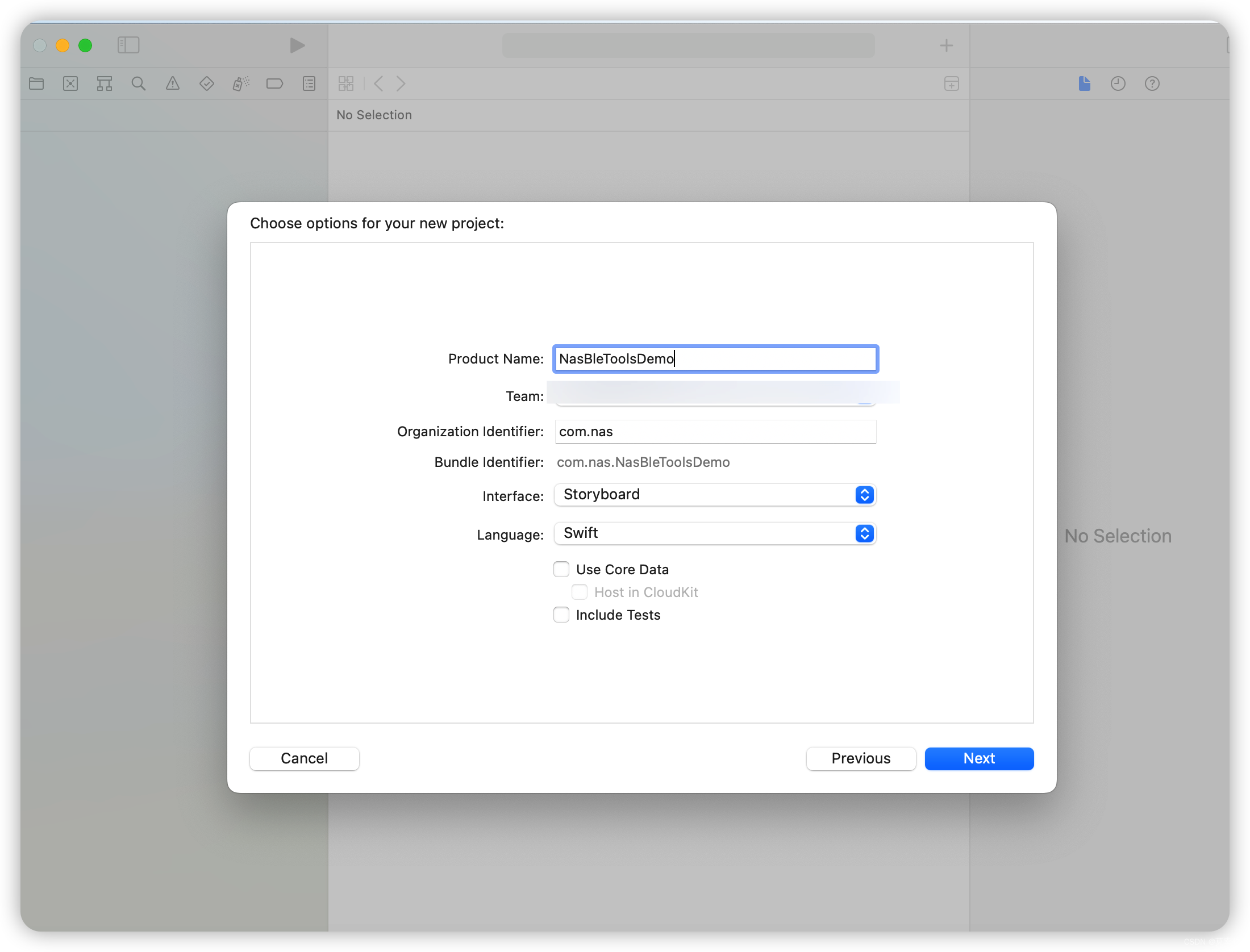Click the Organization Identifier text field
Image resolution: width=1250 pixels, height=952 pixels.
(x=715, y=432)
